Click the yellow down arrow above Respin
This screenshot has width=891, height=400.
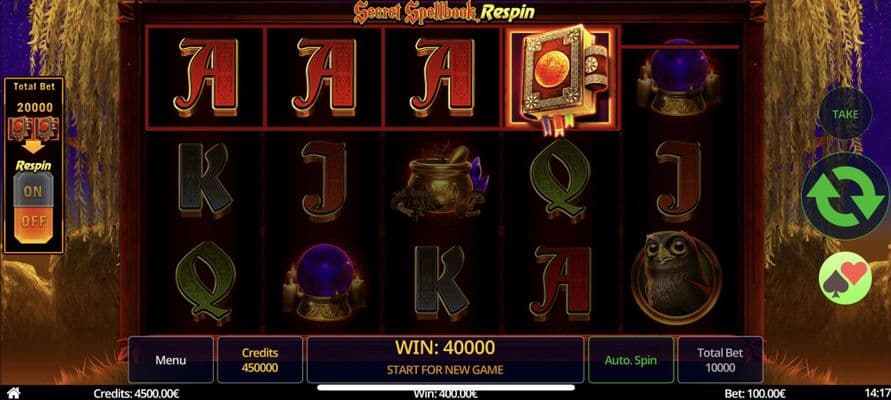(x=34, y=147)
